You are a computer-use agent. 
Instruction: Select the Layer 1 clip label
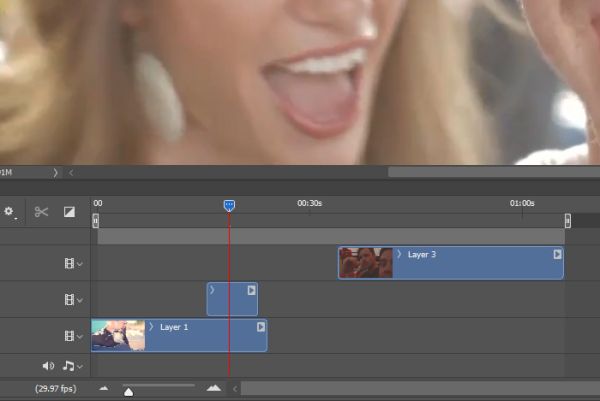pyautogui.click(x=174, y=327)
